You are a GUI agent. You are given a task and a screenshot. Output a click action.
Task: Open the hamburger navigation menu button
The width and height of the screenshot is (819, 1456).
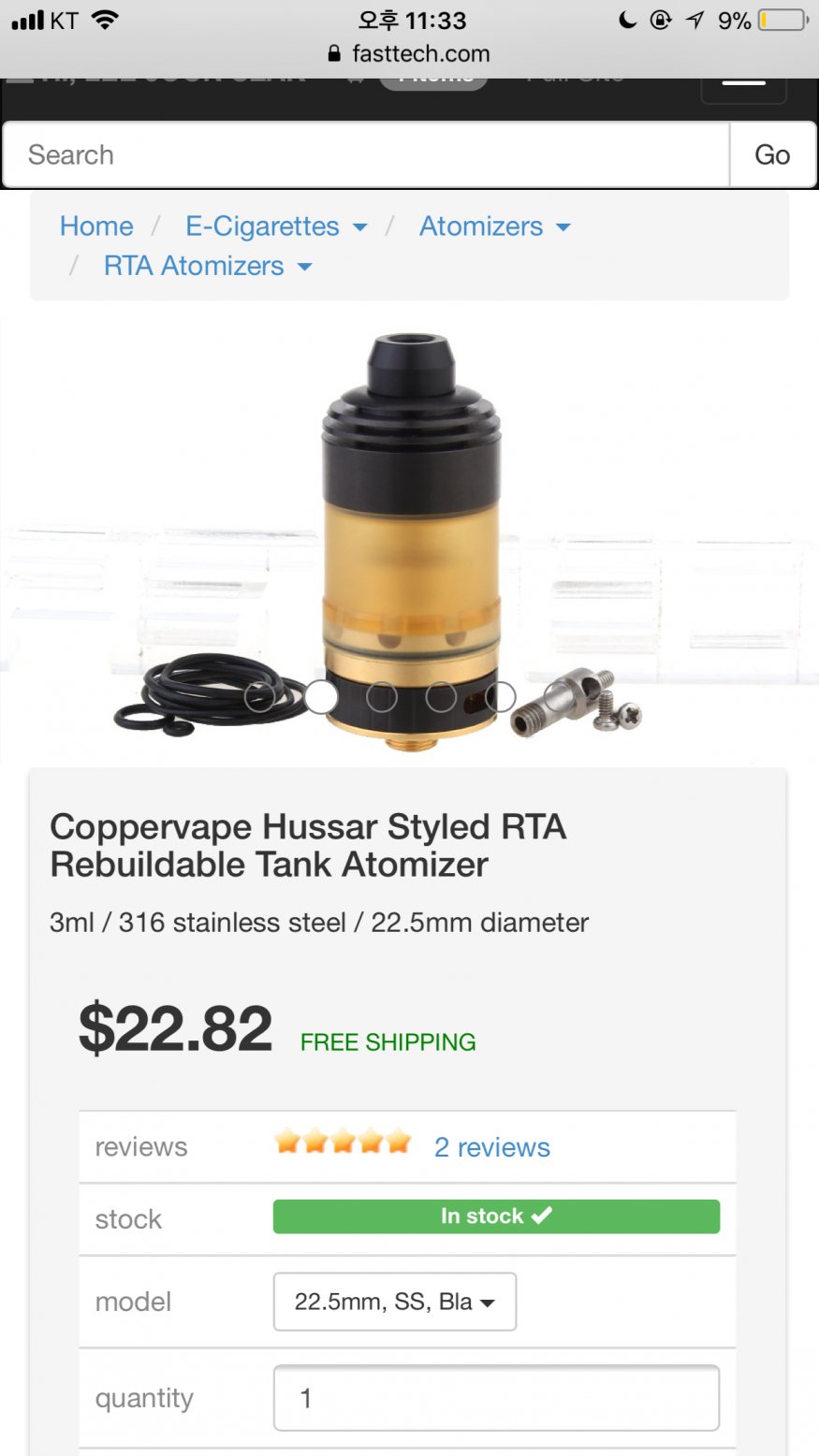[x=744, y=88]
